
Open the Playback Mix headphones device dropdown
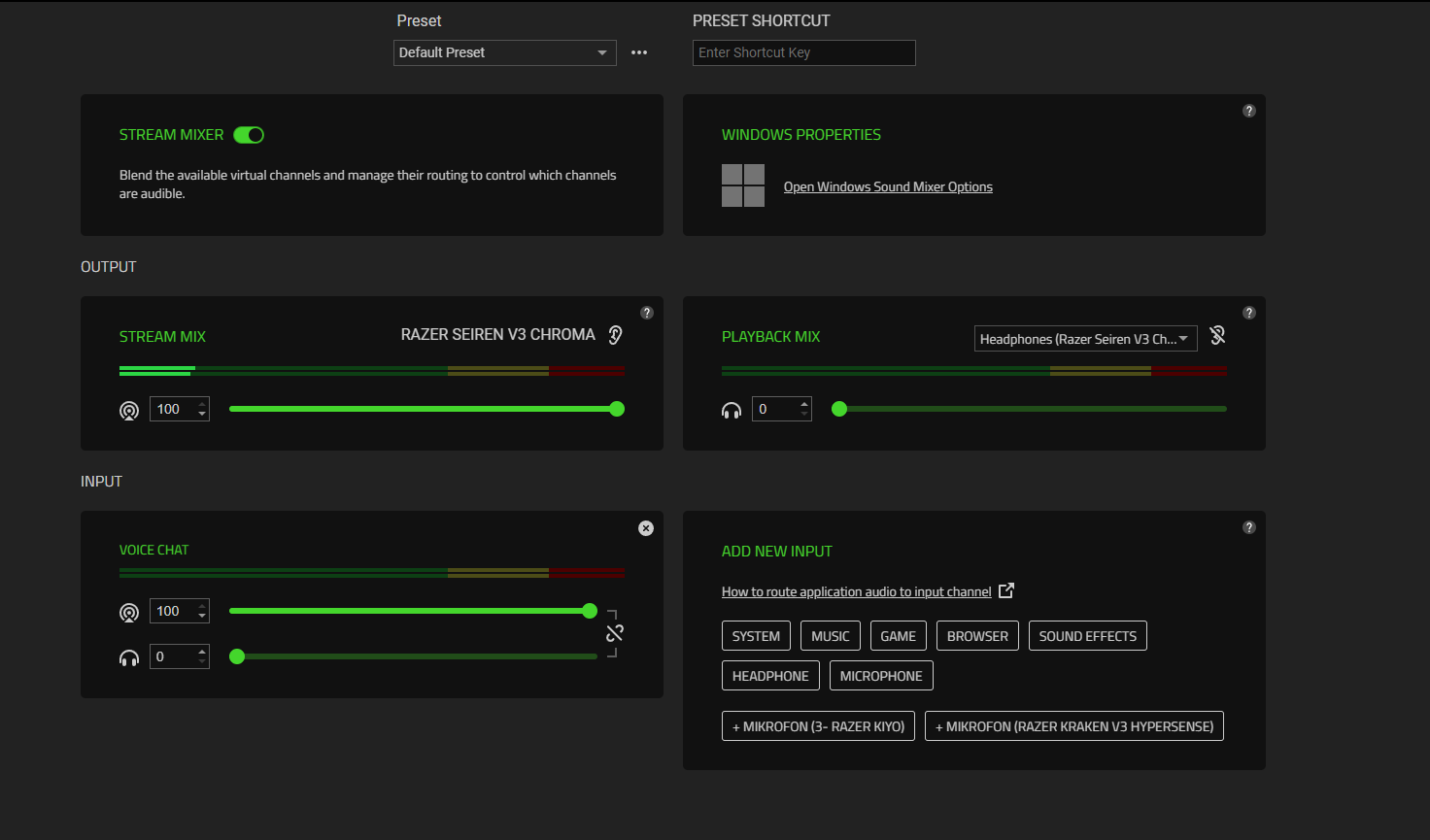point(1085,338)
